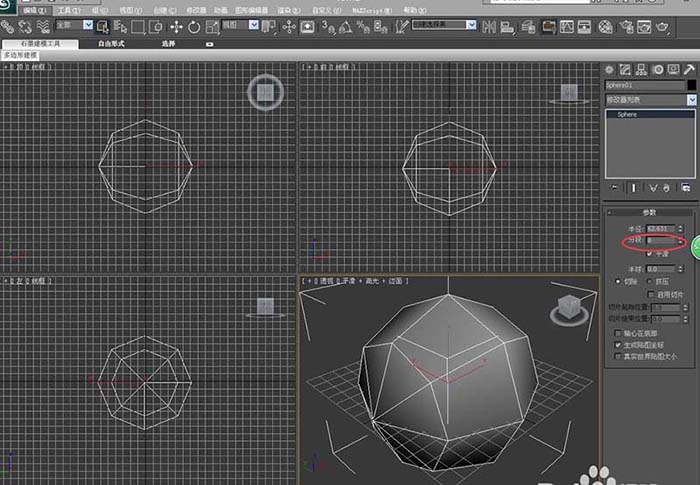This screenshot has height=485, width=700.
Task: Collapse the 参数 parameters rollout
Action: pyautogui.click(x=650, y=213)
